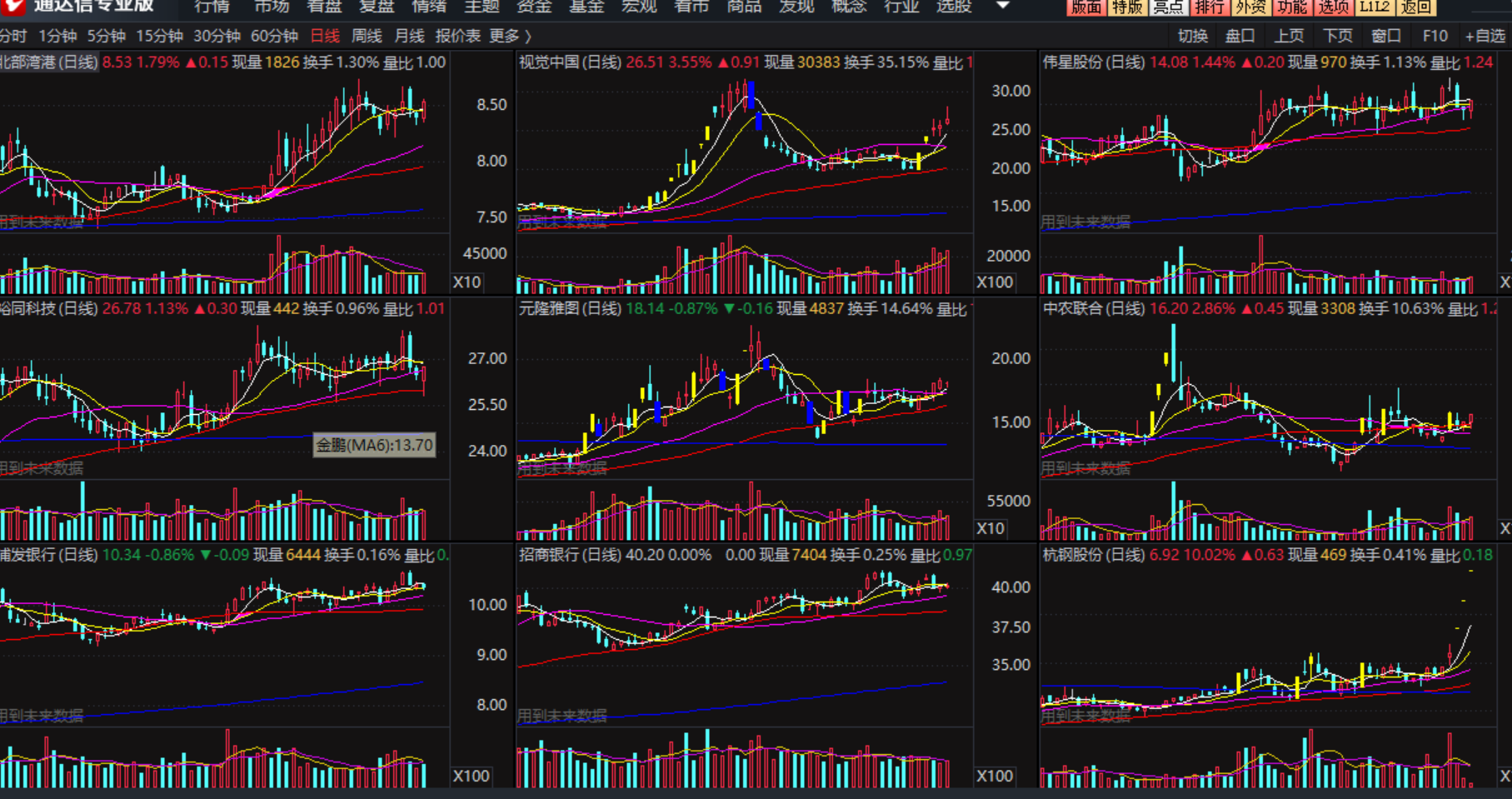Click the 55000 volume axis label

(x=1008, y=501)
